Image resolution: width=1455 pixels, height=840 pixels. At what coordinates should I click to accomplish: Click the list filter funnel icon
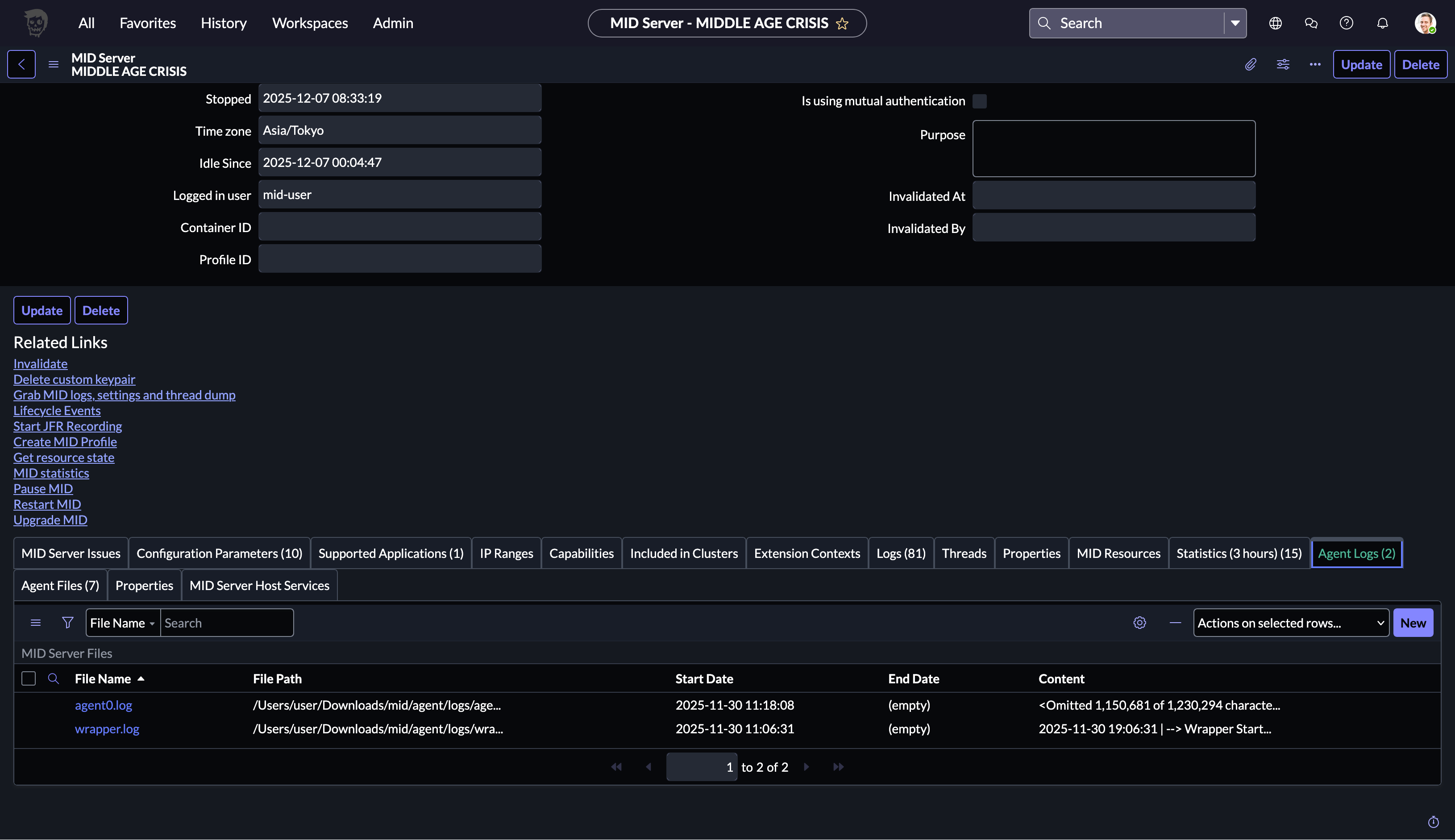pyautogui.click(x=67, y=623)
